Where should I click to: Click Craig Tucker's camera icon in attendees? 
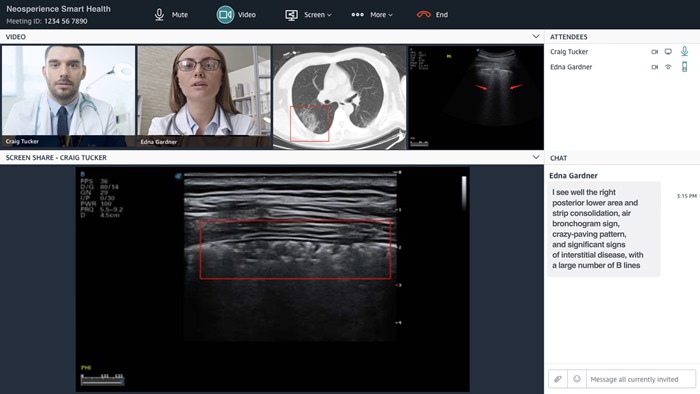[x=654, y=52]
